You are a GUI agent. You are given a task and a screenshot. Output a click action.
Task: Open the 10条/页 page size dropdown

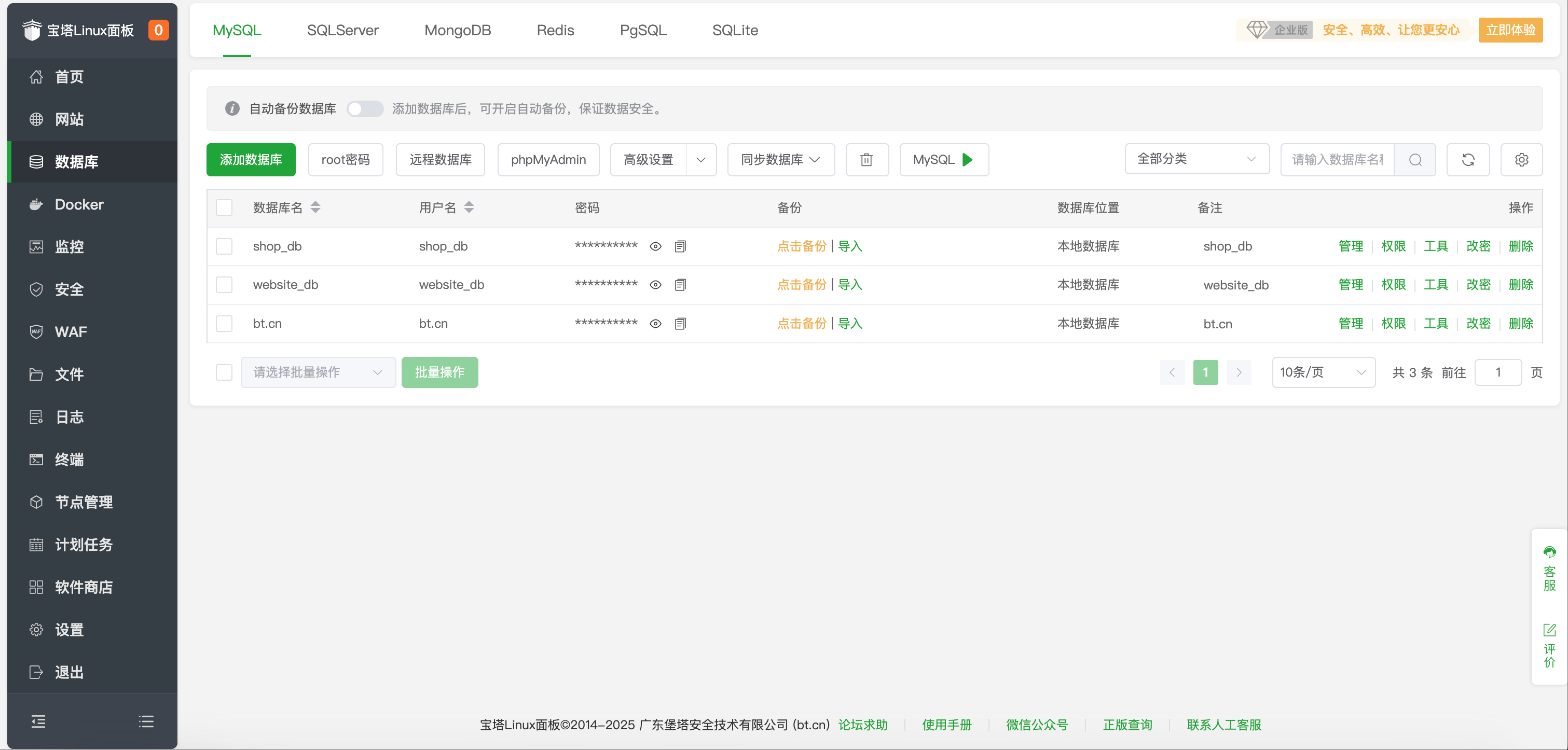tap(1323, 372)
